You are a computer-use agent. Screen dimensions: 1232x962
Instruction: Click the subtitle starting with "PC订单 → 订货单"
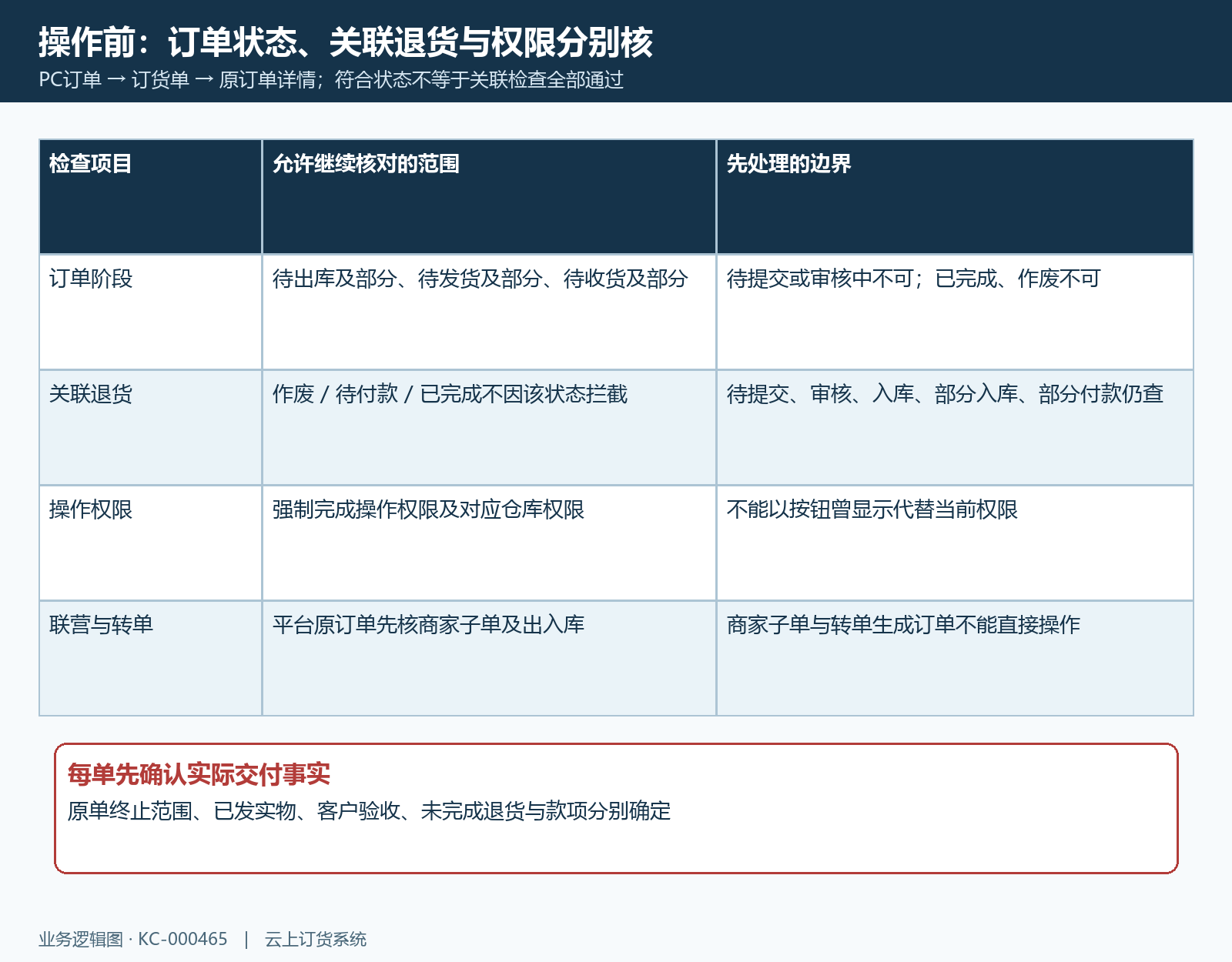[331, 80]
